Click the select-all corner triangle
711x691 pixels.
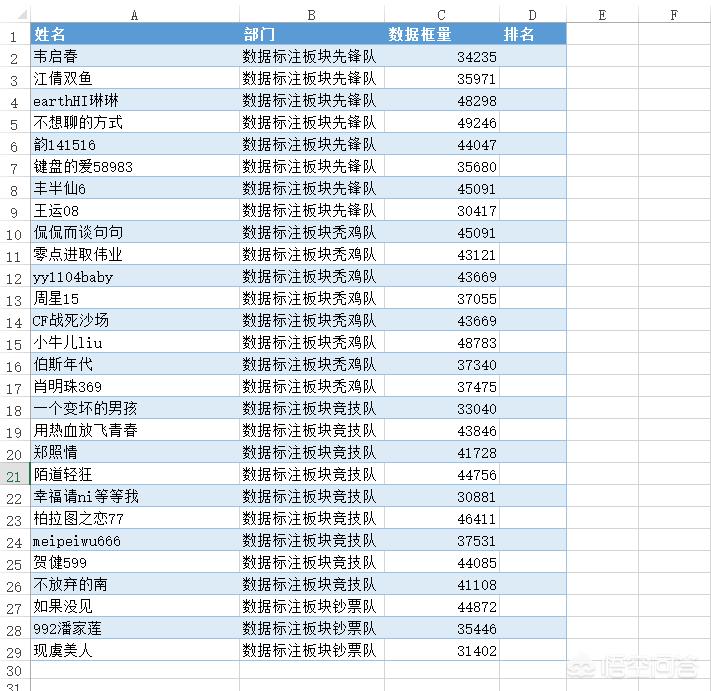[x=21, y=15]
